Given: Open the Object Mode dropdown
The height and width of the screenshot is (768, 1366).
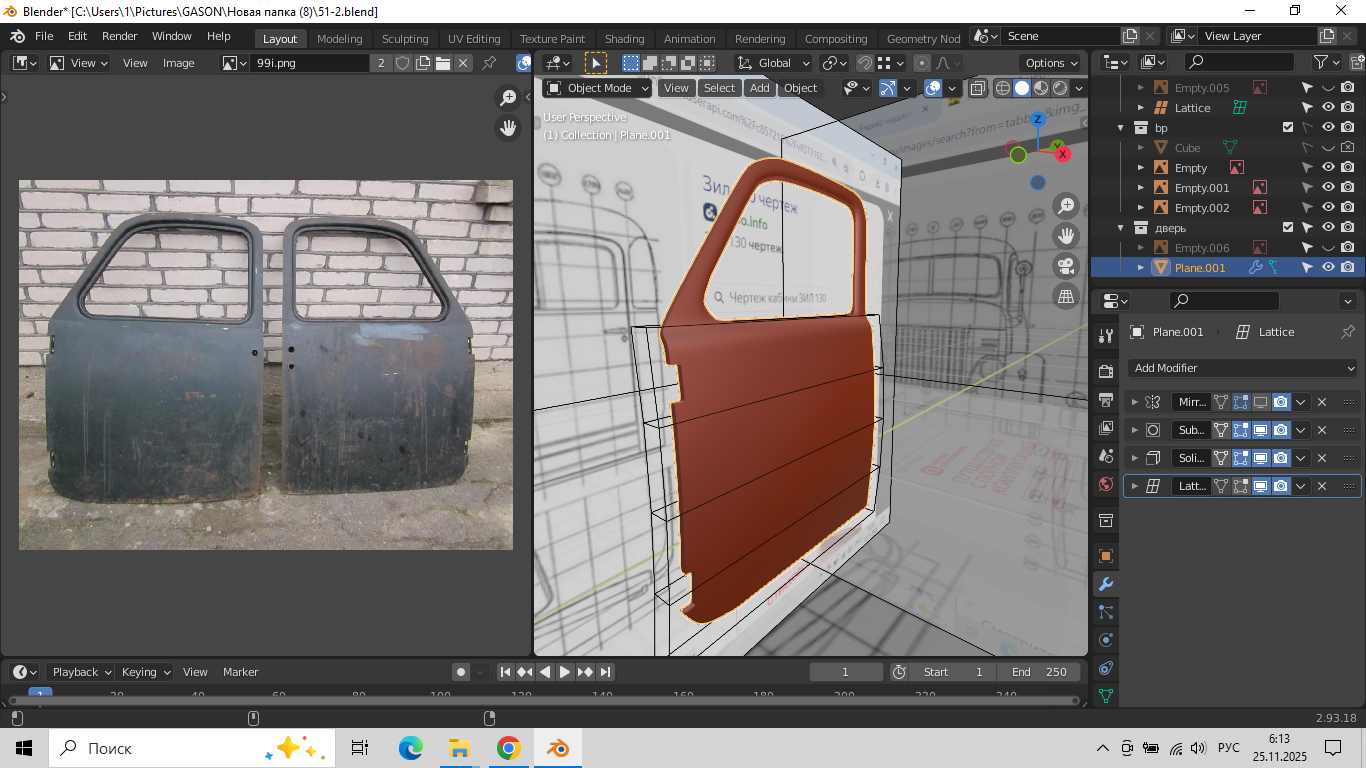Looking at the screenshot, I should point(598,88).
